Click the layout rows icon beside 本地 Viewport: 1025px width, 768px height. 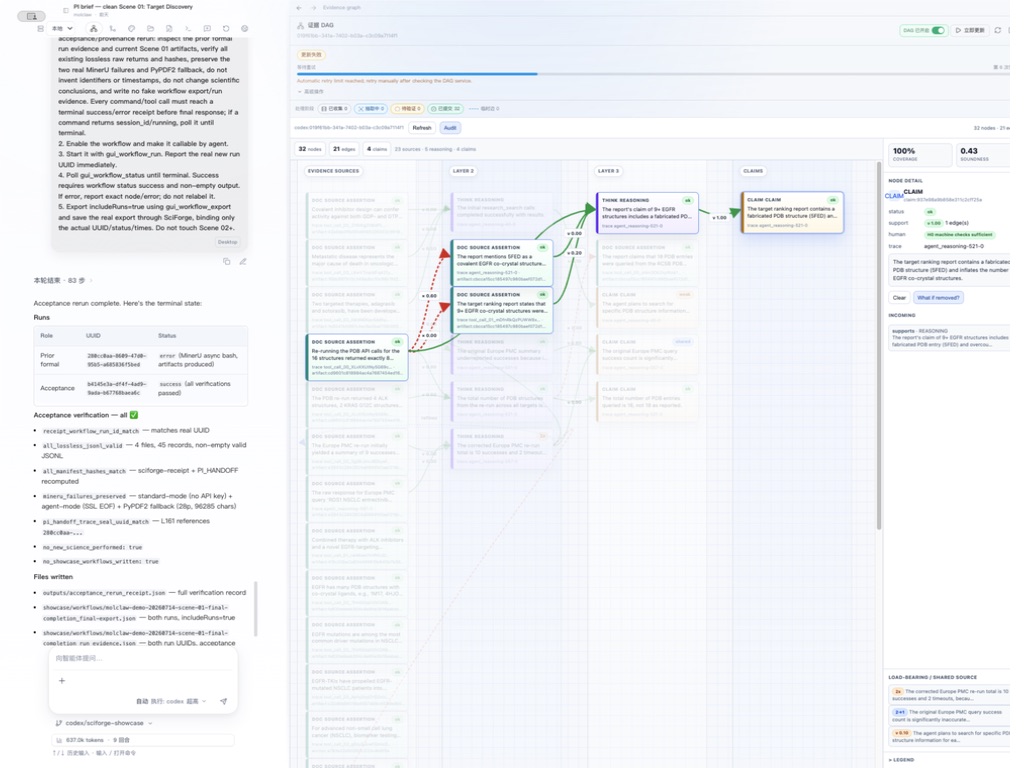(41, 29)
